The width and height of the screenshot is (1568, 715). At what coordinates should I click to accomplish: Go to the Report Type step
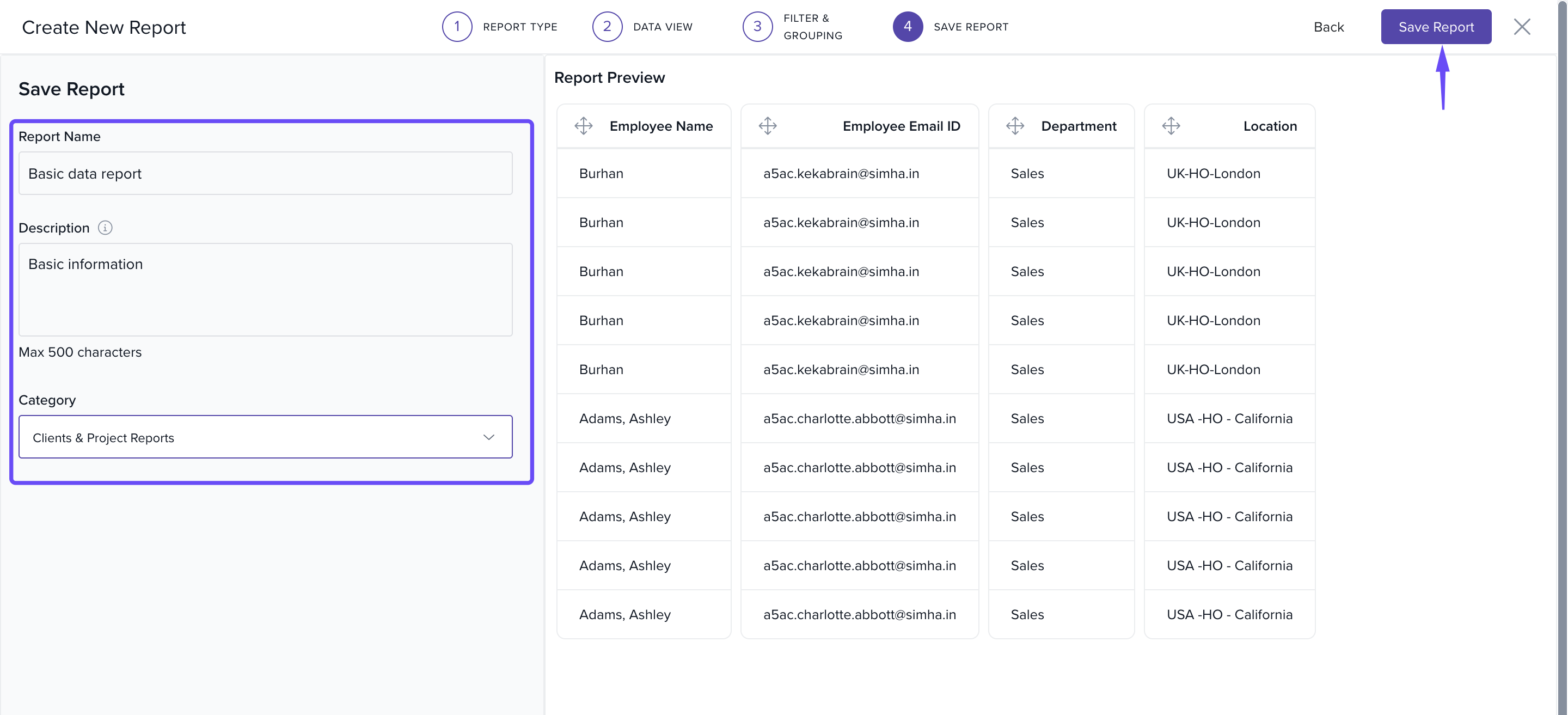point(519,27)
